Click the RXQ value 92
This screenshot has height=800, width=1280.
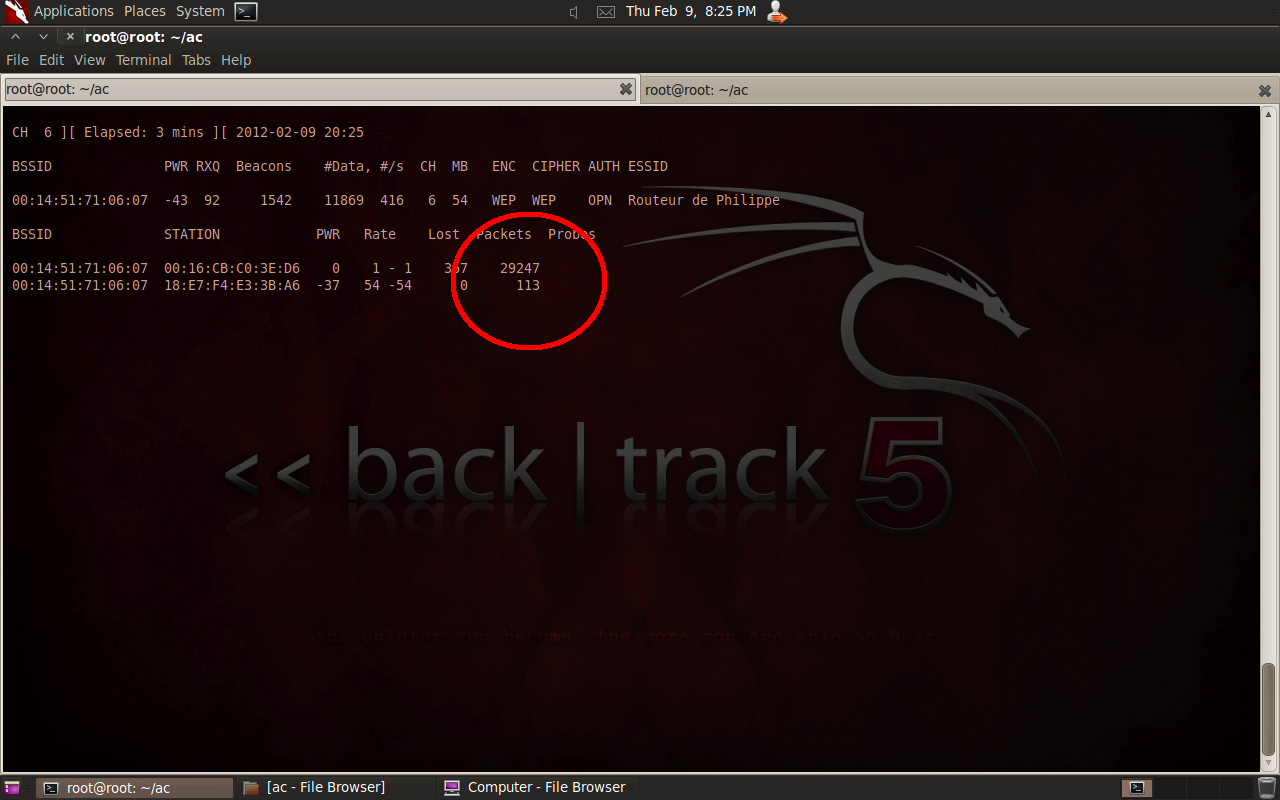click(212, 200)
